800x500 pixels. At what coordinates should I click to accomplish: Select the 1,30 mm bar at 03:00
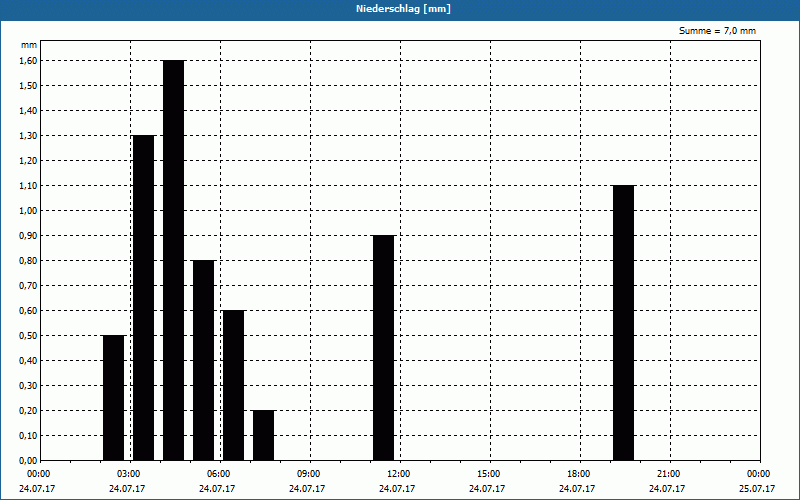143,298
